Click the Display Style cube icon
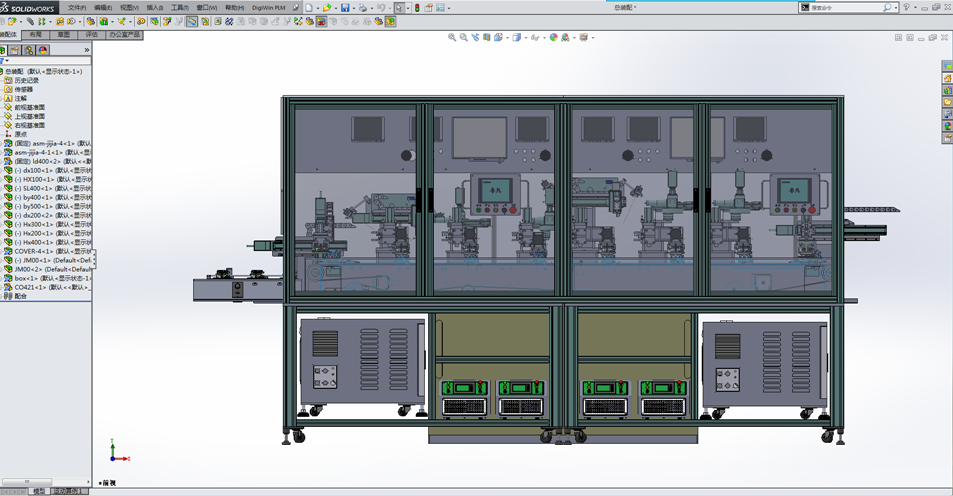953x496 pixels. pos(516,37)
